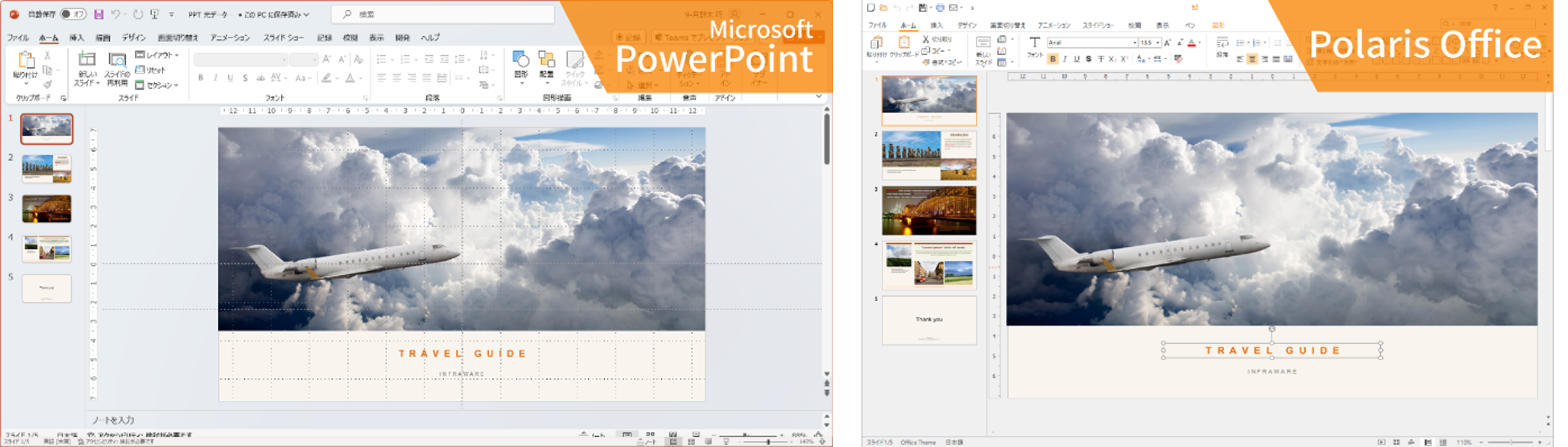Click Format Copy brush in Polaris Office
Viewport: 1568px width, 447px height.
click(x=942, y=62)
